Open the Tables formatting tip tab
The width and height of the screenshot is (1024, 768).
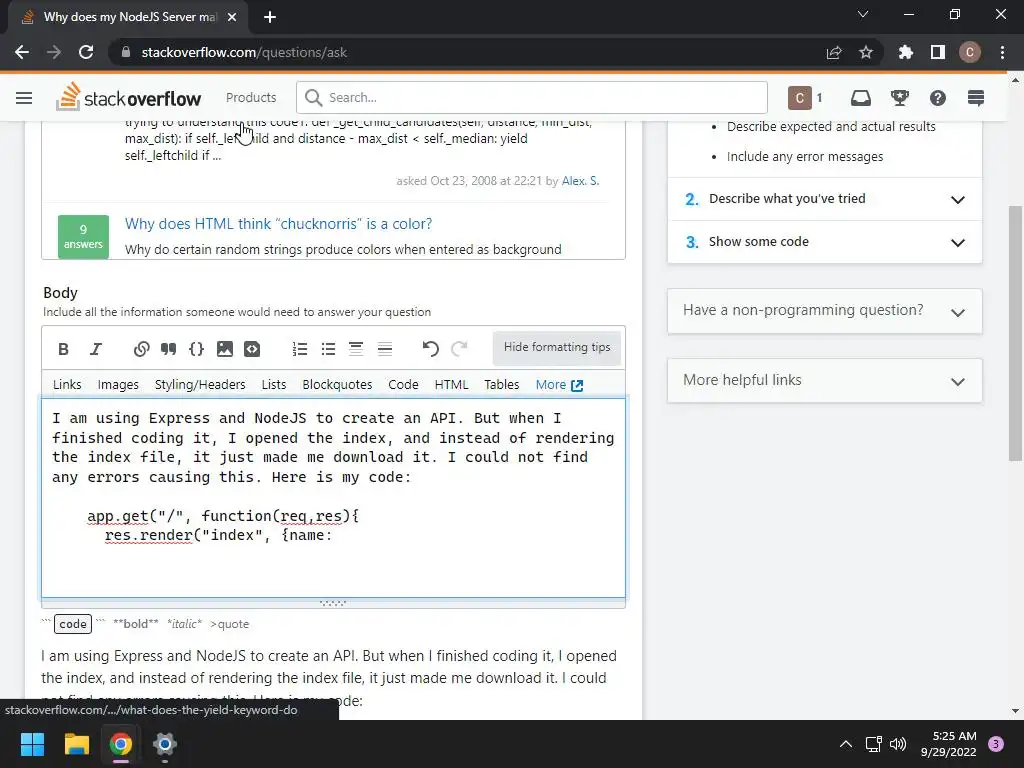point(502,385)
